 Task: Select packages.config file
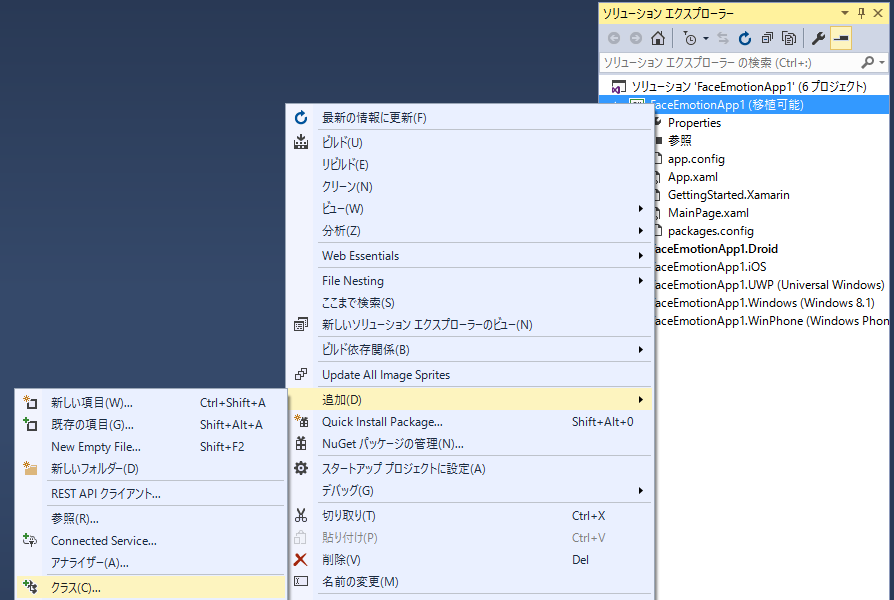pyautogui.click(x=710, y=231)
